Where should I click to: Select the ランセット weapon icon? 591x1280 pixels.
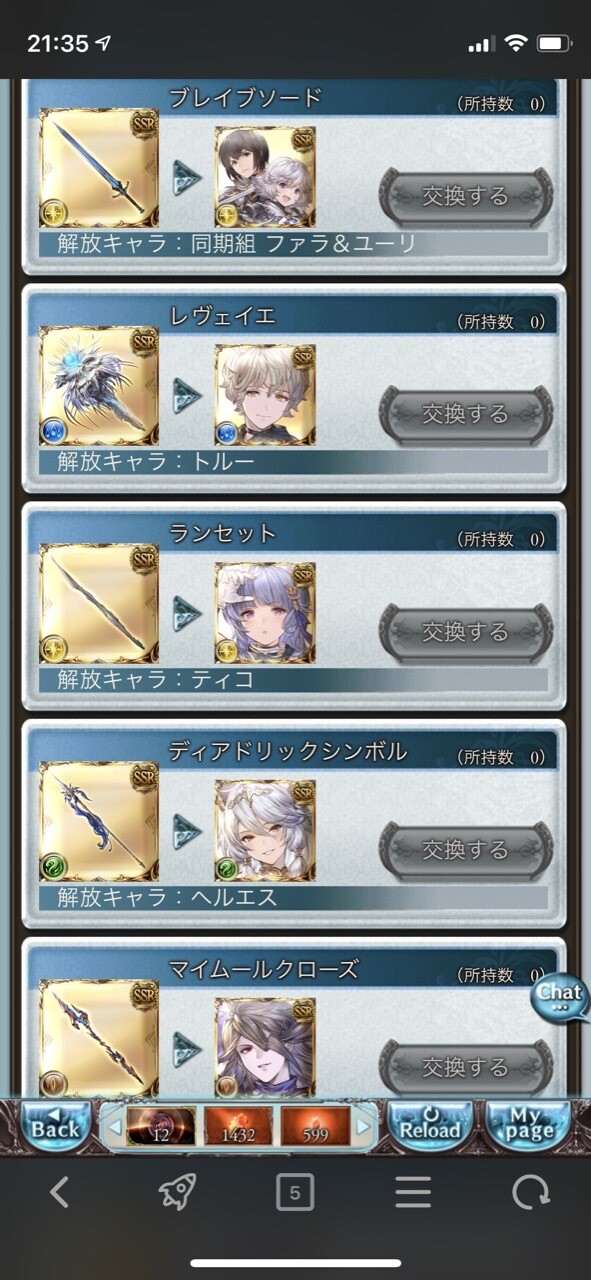(x=99, y=604)
